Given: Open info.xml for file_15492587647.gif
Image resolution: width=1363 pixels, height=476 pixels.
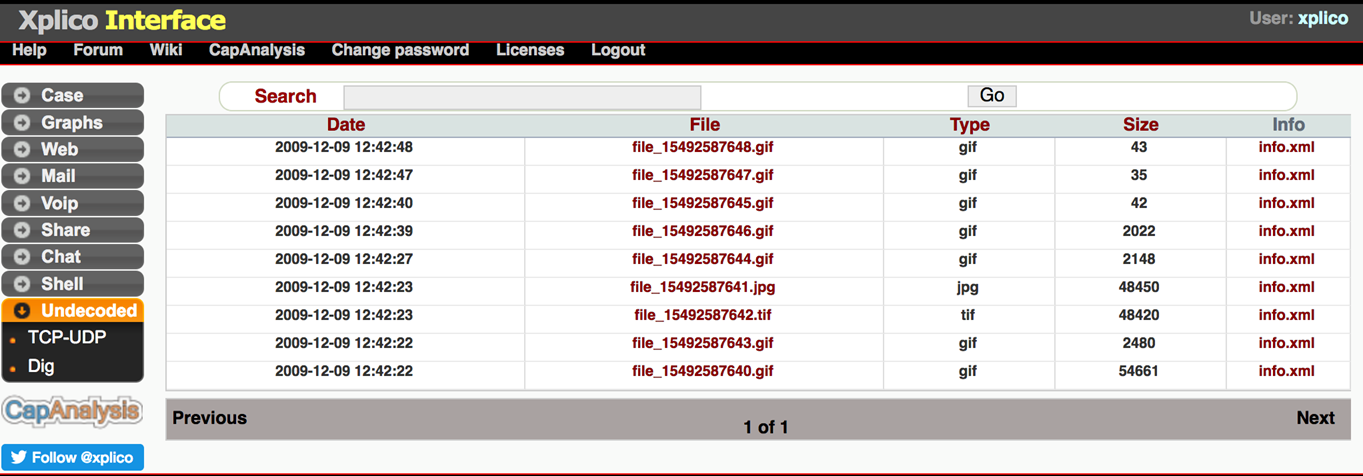Looking at the screenshot, I should 1287,175.
